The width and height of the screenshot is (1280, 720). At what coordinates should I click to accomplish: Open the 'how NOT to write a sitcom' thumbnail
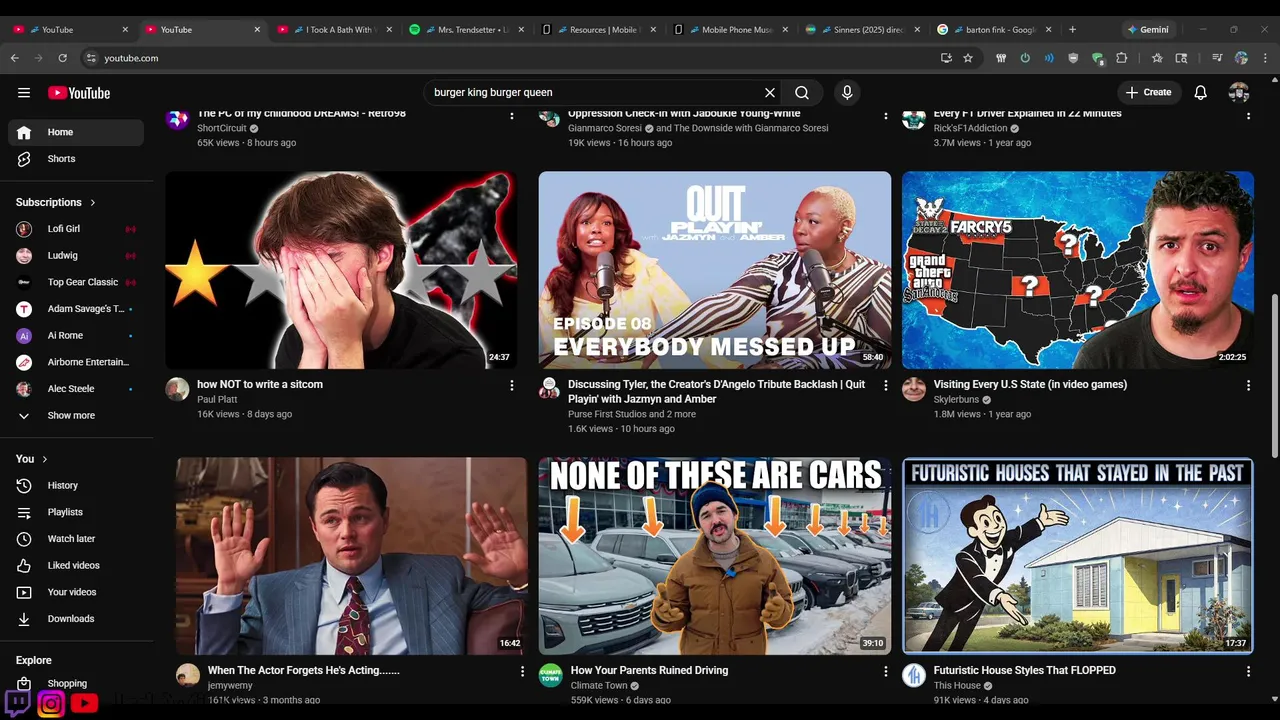tap(341, 270)
